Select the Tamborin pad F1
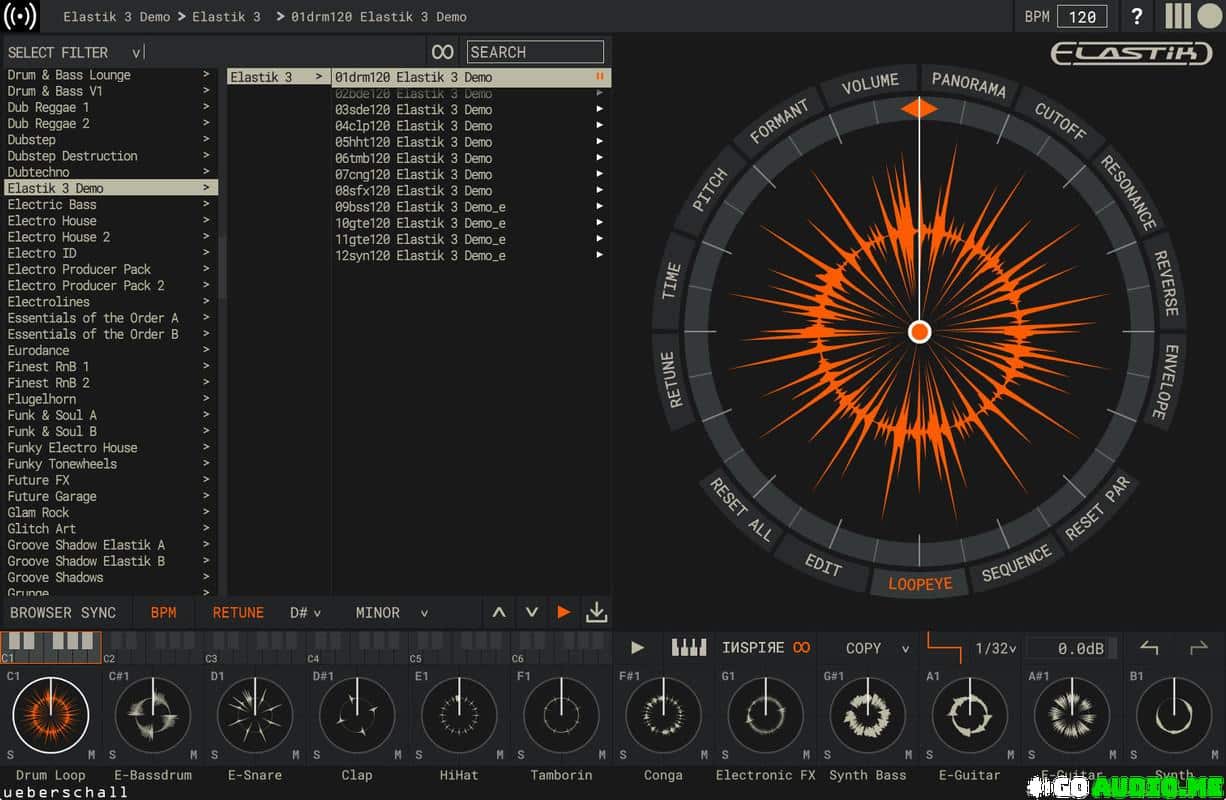The width and height of the screenshot is (1226, 800). click(x=561, y=715)
